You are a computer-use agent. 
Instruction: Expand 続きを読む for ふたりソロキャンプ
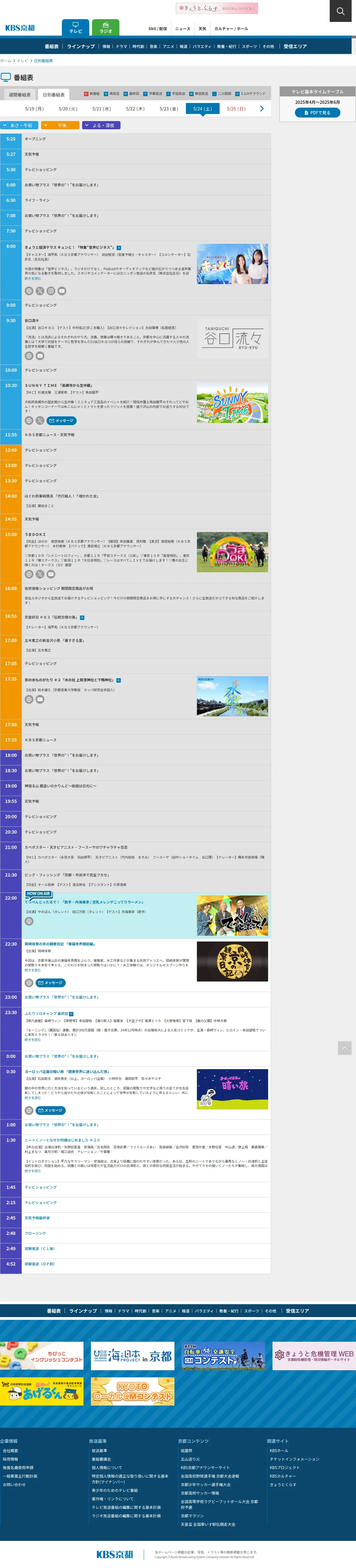(33, 1040)
